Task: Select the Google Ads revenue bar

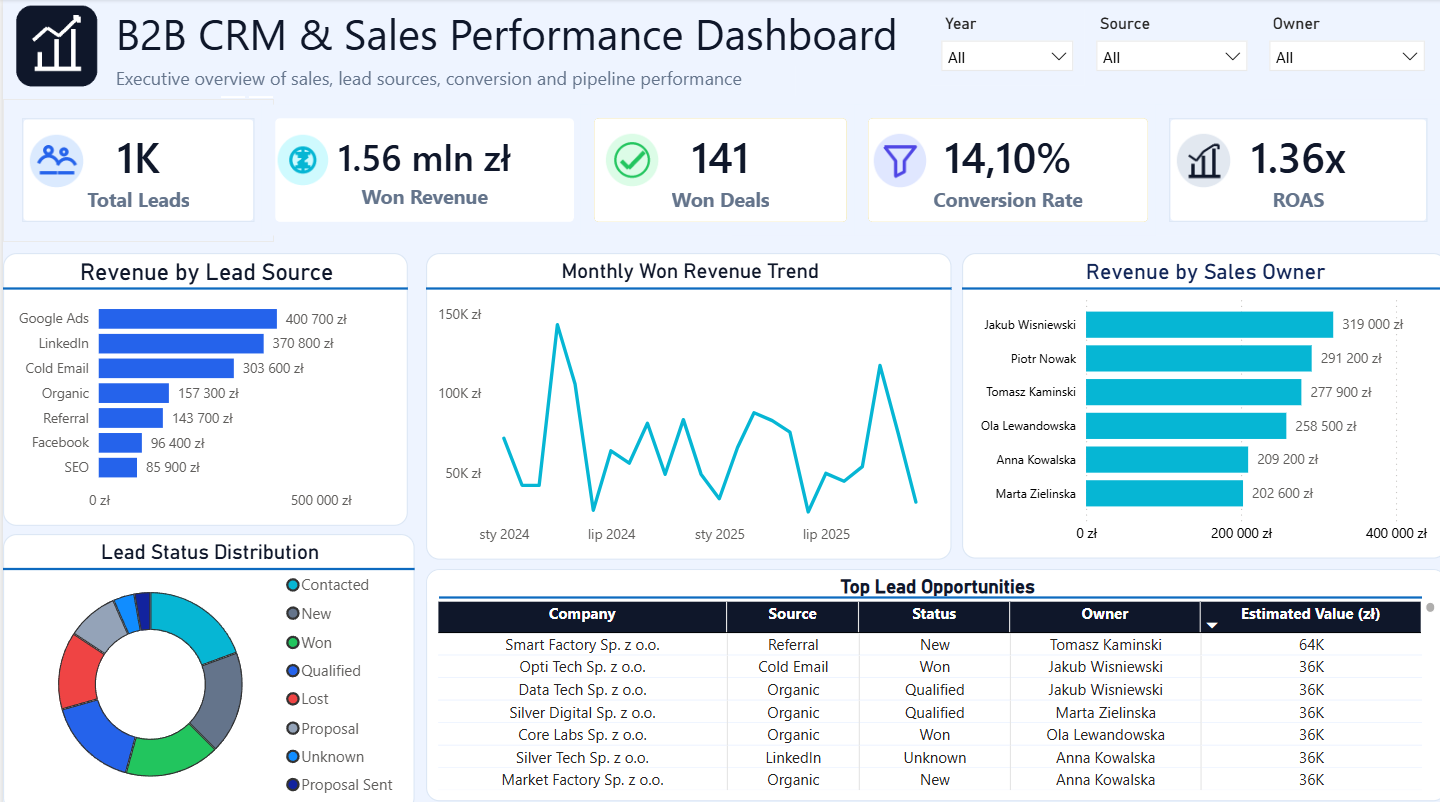Action: tap(188, 319)
